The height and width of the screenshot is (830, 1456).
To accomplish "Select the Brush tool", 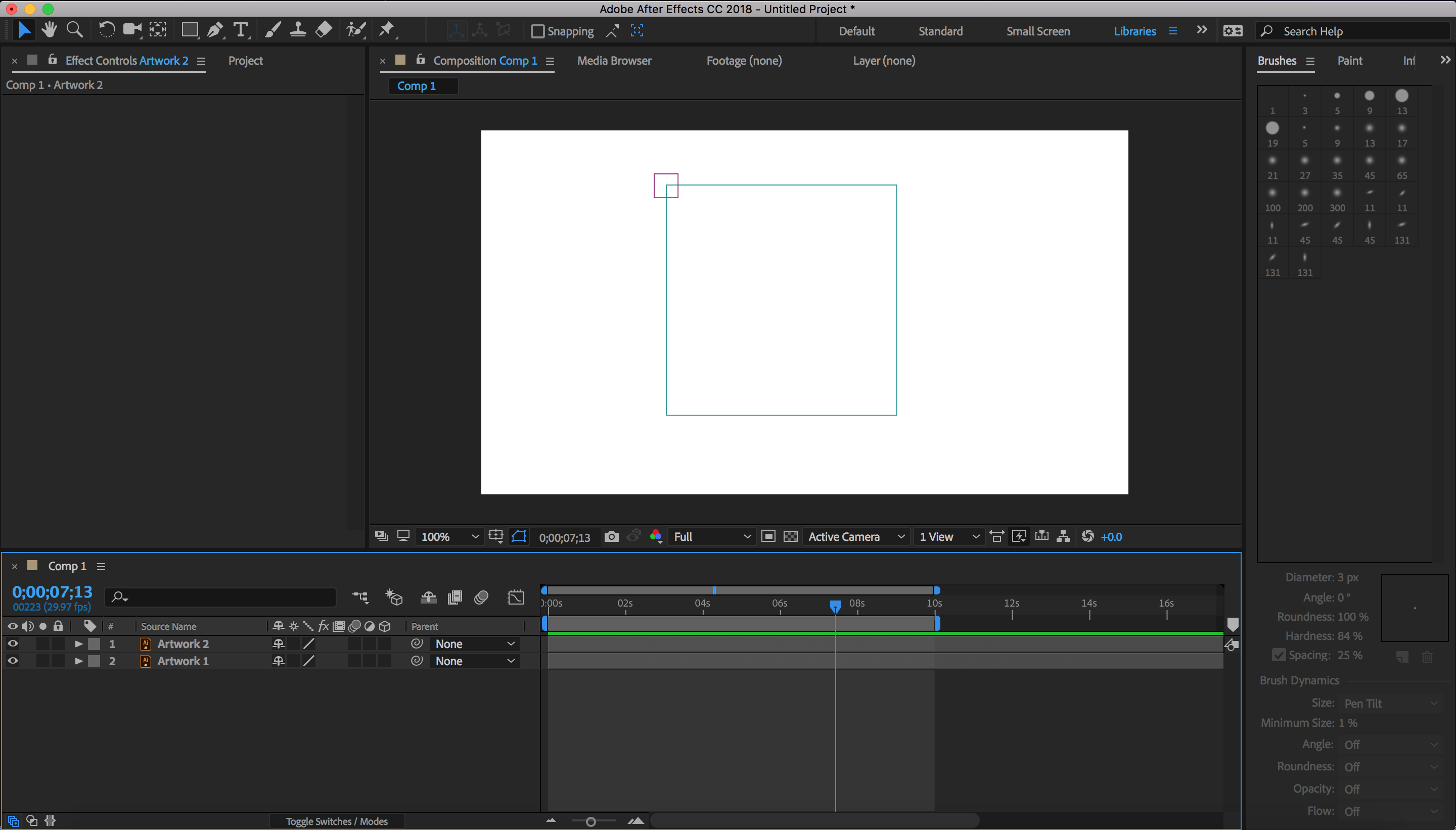I will 272,30.
